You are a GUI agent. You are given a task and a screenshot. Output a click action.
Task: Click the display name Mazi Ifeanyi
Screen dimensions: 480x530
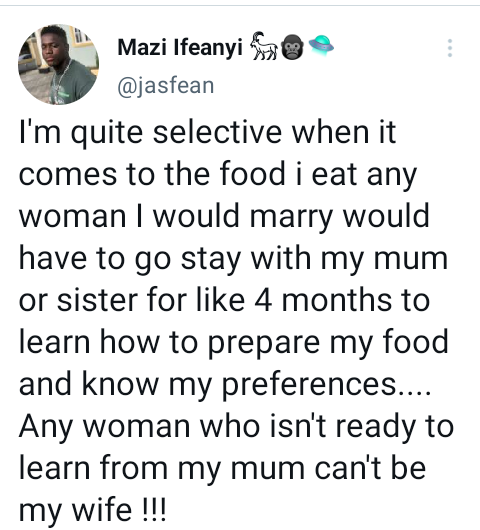pos(180,47)
